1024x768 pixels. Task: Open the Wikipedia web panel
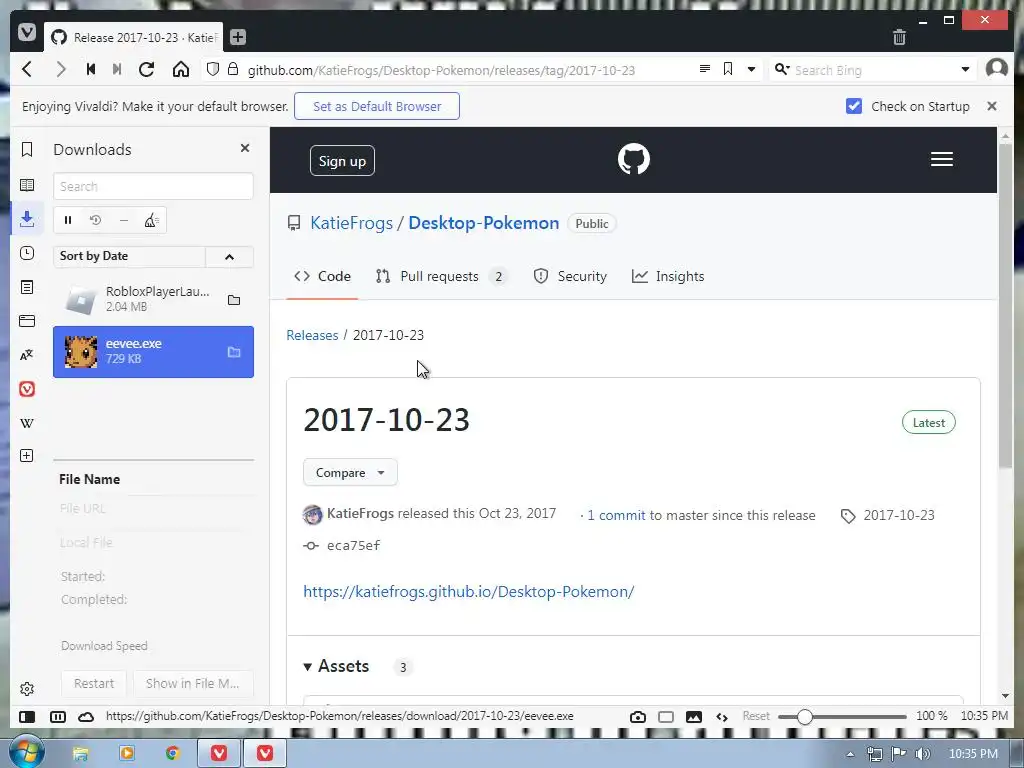[27, 423]
